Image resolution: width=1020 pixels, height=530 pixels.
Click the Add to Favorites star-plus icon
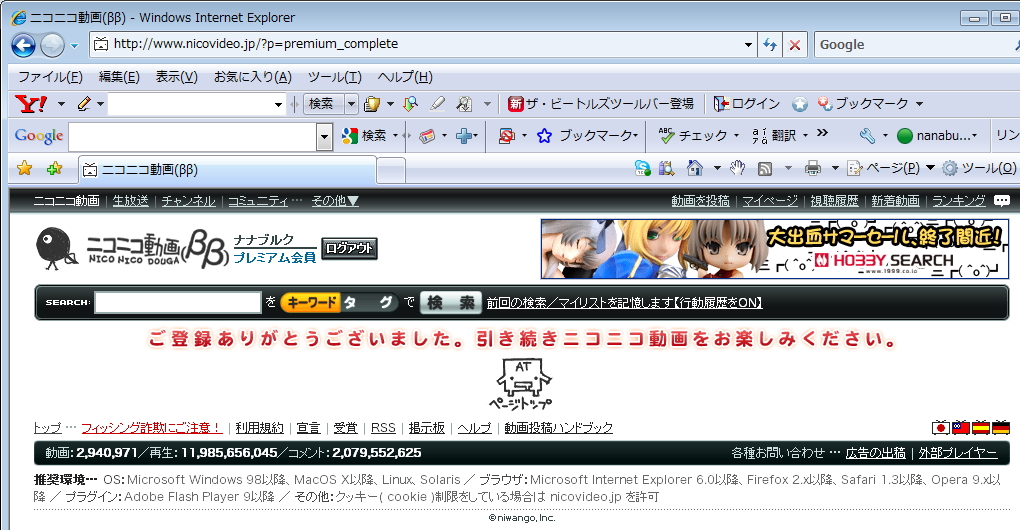[54, 168]
